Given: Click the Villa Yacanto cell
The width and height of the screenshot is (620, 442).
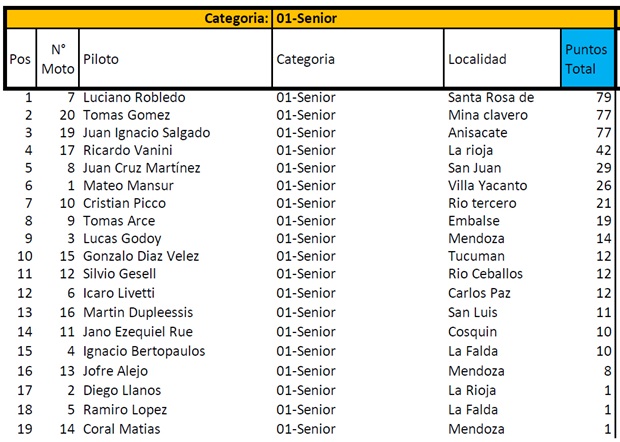Looking at the screenshot, I should tap(488, 185).
